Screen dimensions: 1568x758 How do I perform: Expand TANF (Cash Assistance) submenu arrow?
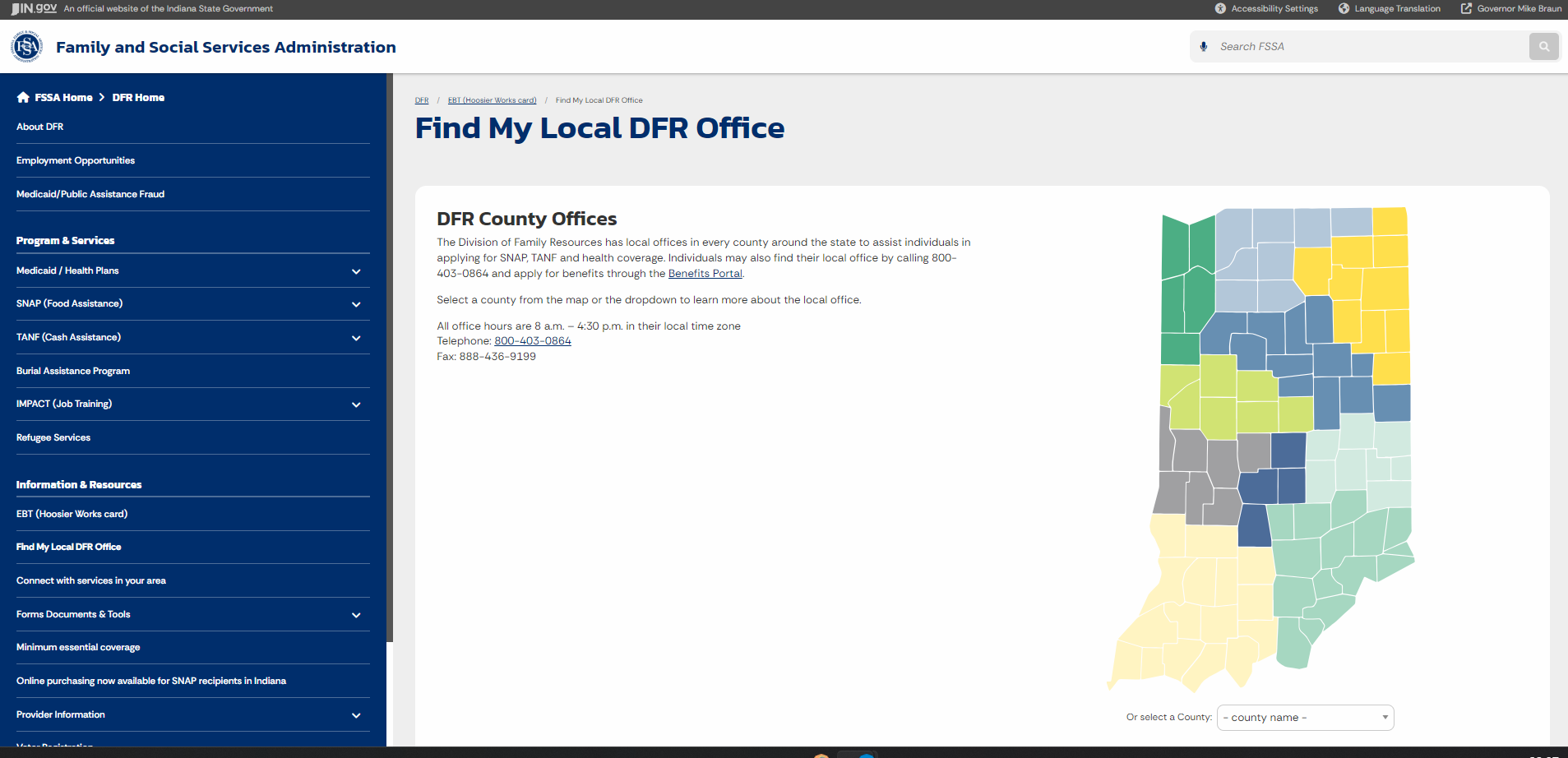point(356,338)
